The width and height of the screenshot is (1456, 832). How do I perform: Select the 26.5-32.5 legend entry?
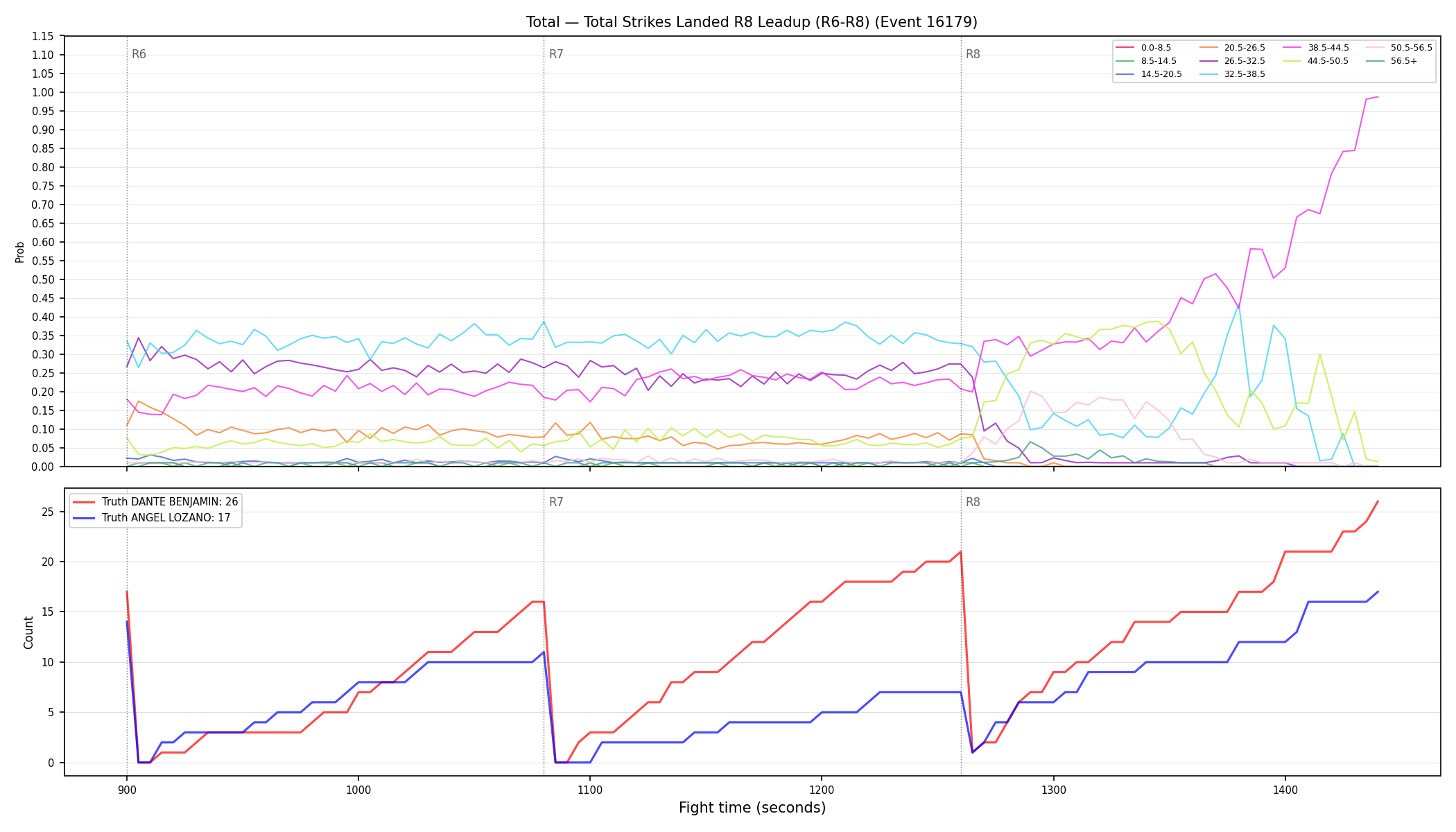(1232, 61)
